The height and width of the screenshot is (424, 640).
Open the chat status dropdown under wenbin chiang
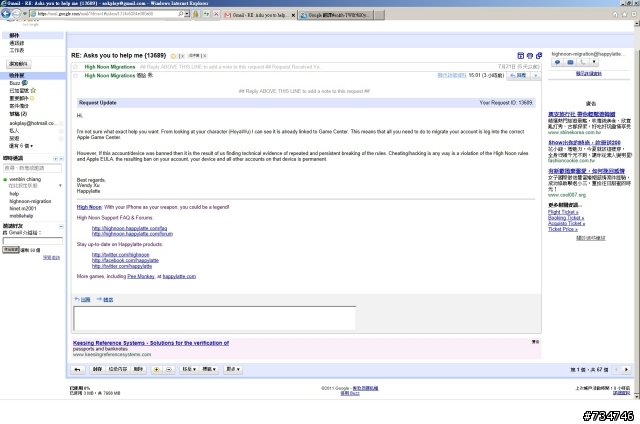pyautogui.click(x=60, y=186)
